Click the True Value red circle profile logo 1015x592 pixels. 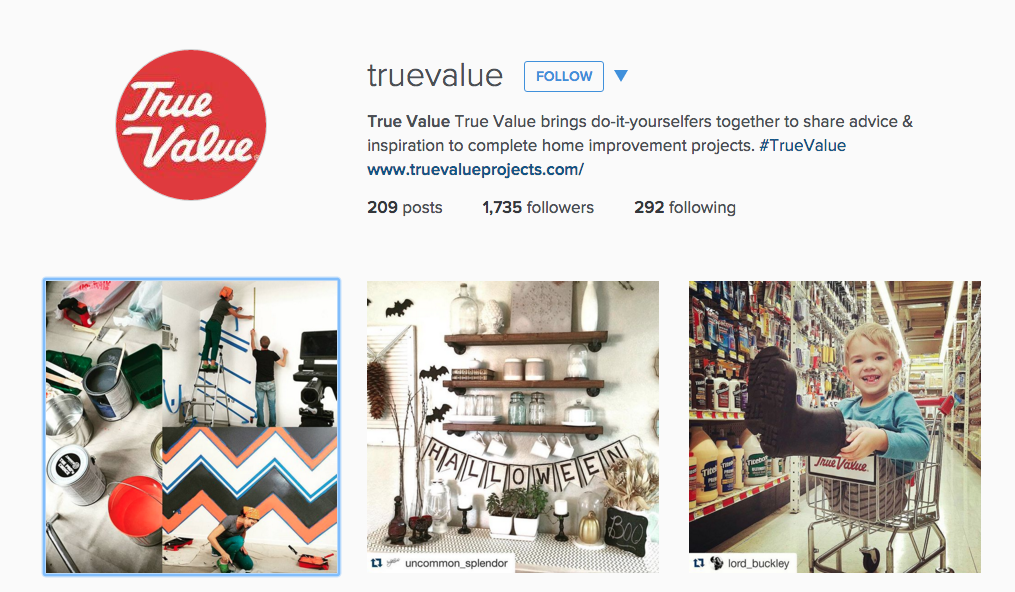[x=191, y=125]
